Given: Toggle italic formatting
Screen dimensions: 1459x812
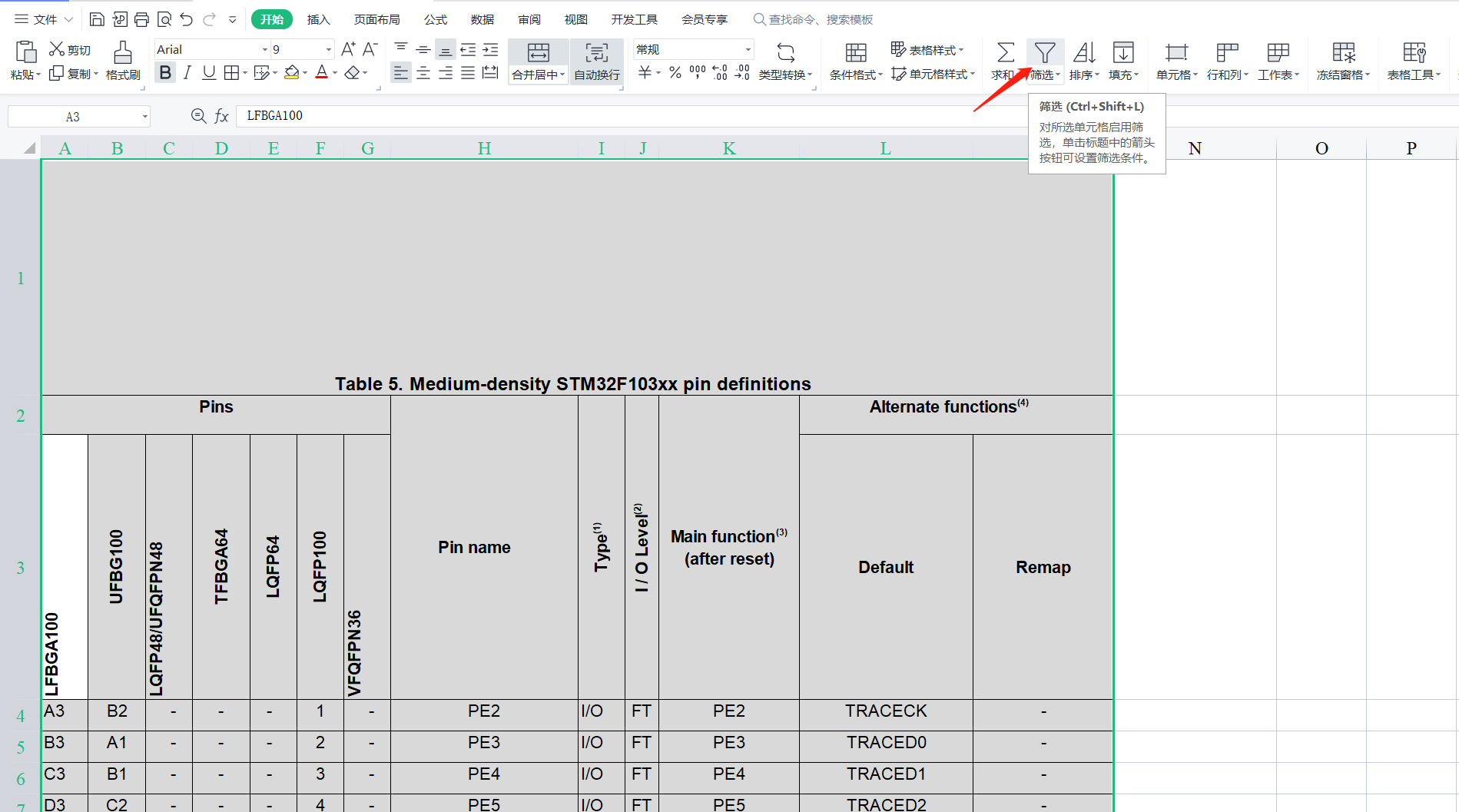Looking at the screenshot, I should pos(187,72).
